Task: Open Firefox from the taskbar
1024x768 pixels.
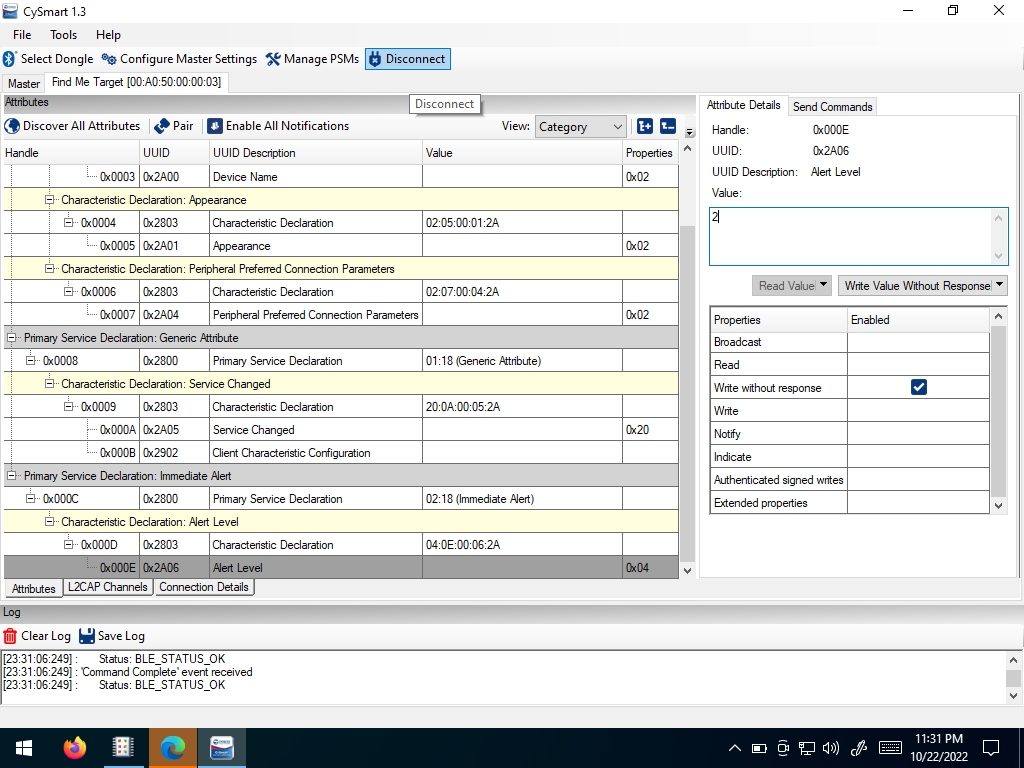Action: tap(74, 748)
